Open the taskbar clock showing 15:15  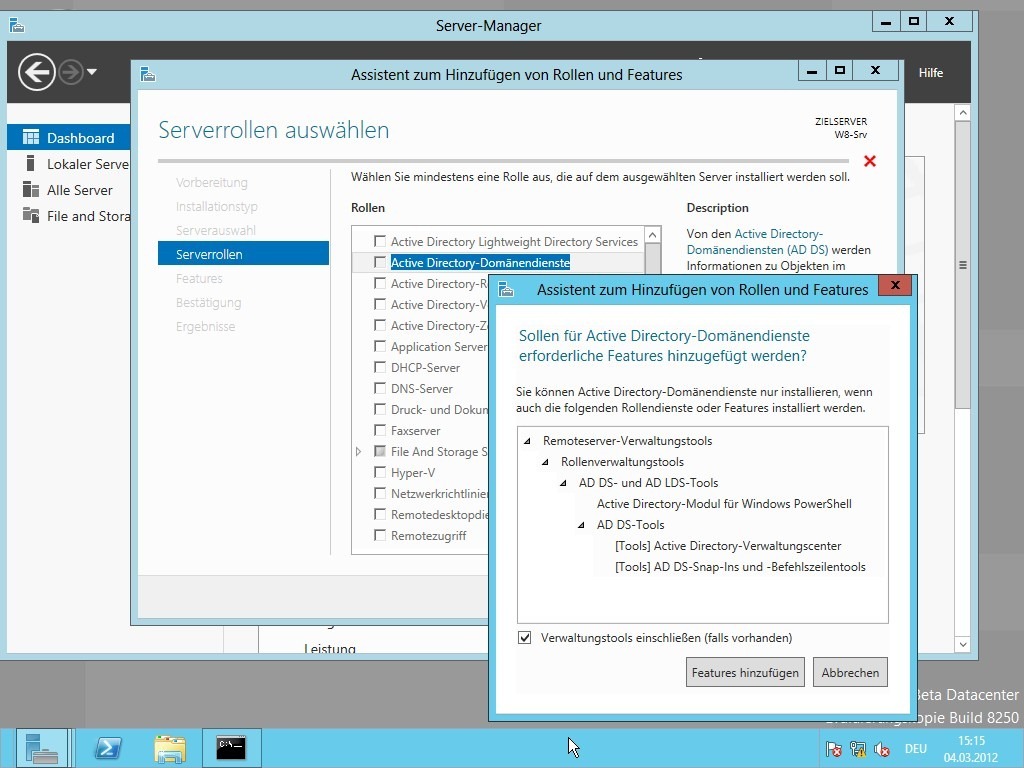[x=971, y=749]
